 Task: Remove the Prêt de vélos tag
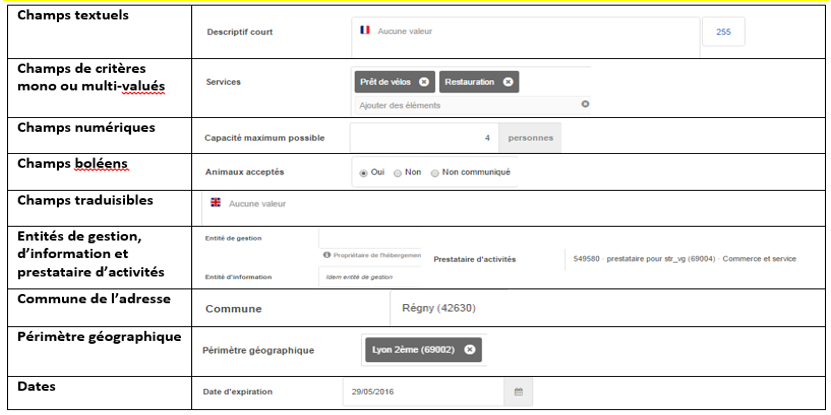(x=423, y=82)
